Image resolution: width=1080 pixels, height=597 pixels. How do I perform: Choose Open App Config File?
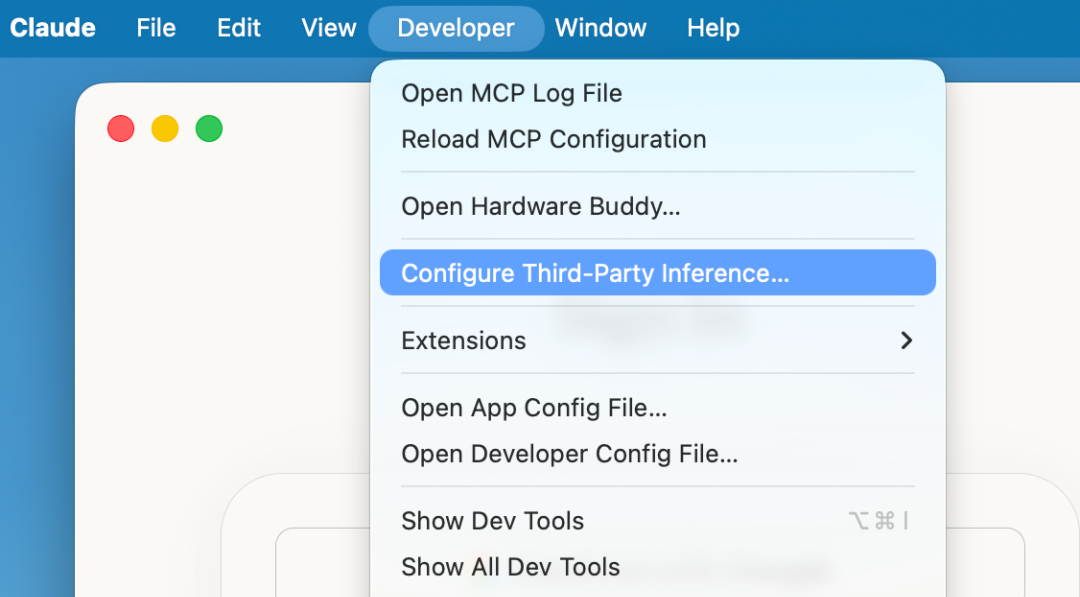click(534, 408)
